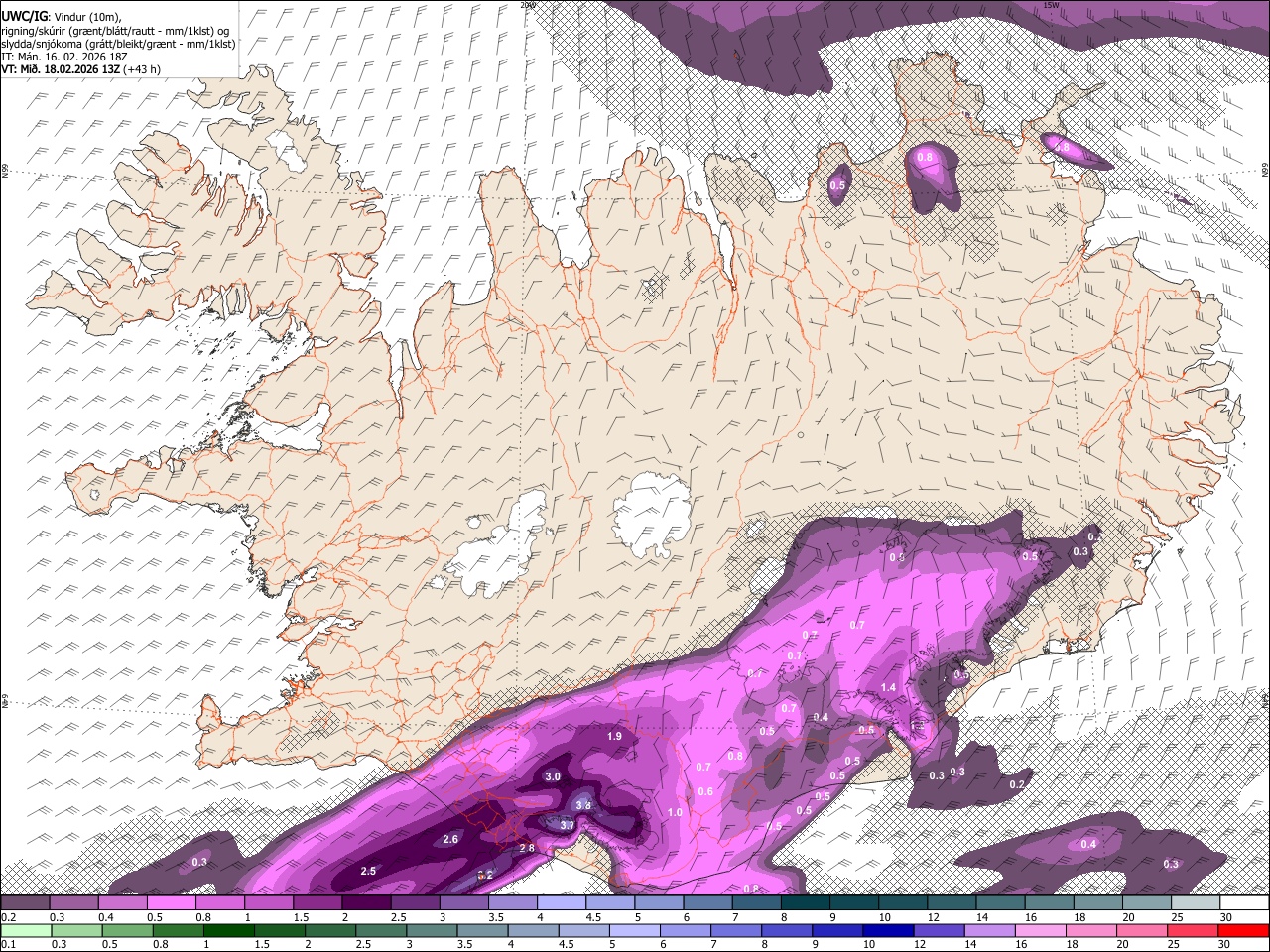
Task: Click the '2.6' precipitation value label
Action: pos(450,840)
